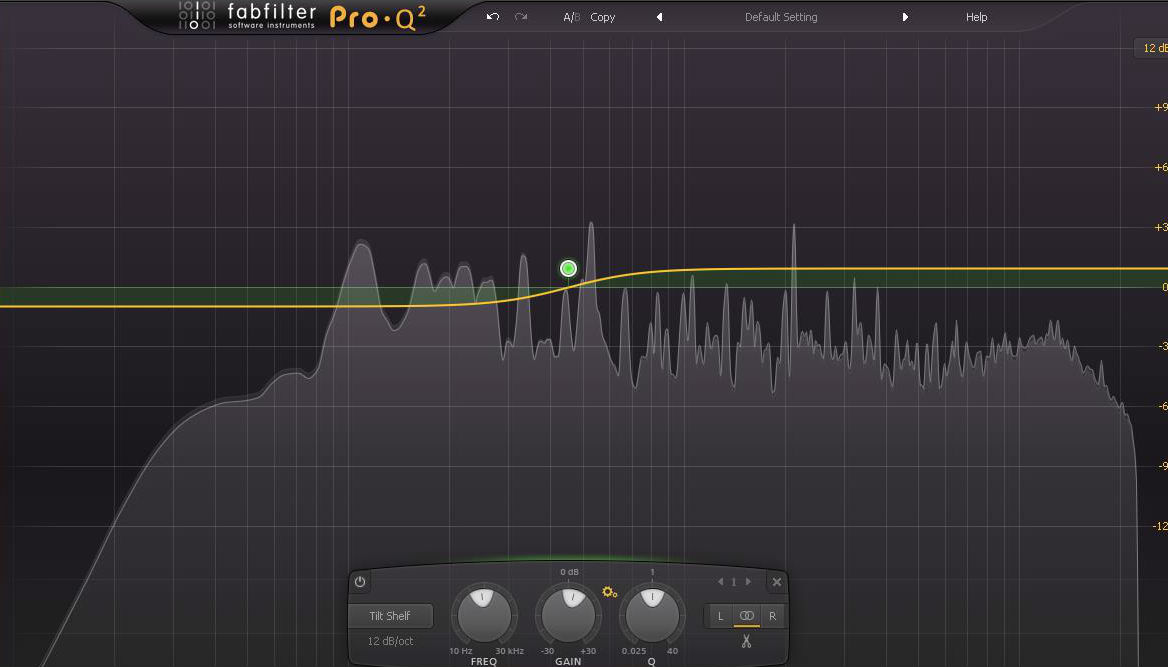Select the green EQ band node
The height and width of the screenshot is (667, 1168).
568,268
